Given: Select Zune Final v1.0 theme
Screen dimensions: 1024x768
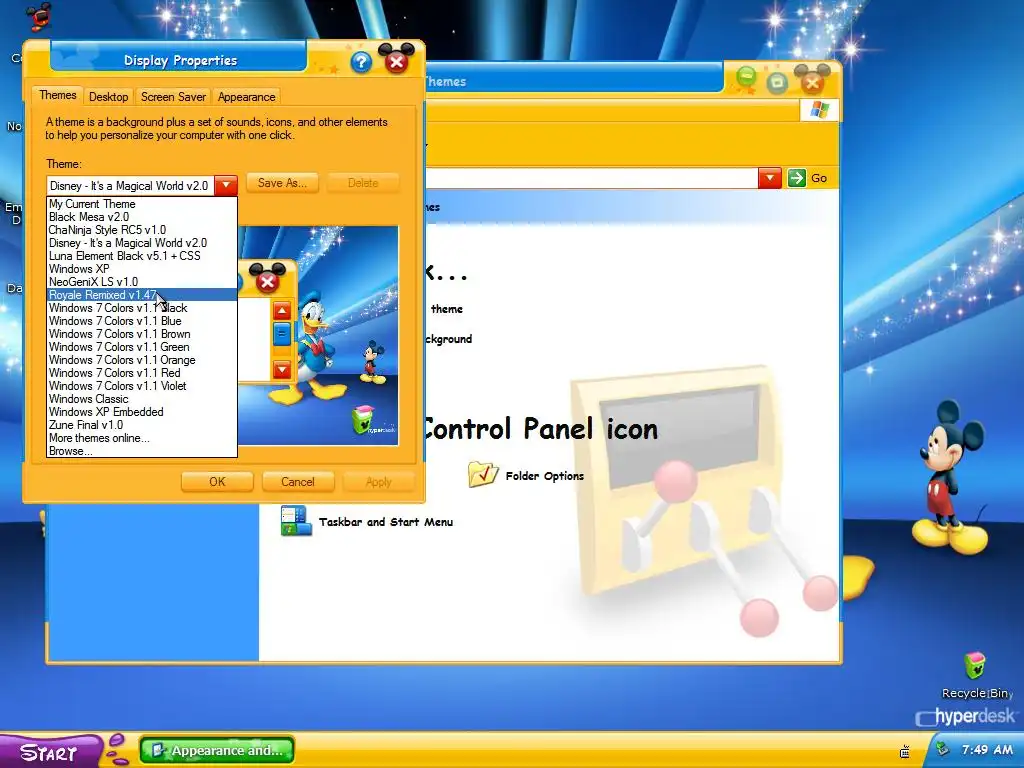Looking at the screenshot, I should pos(142,425).
